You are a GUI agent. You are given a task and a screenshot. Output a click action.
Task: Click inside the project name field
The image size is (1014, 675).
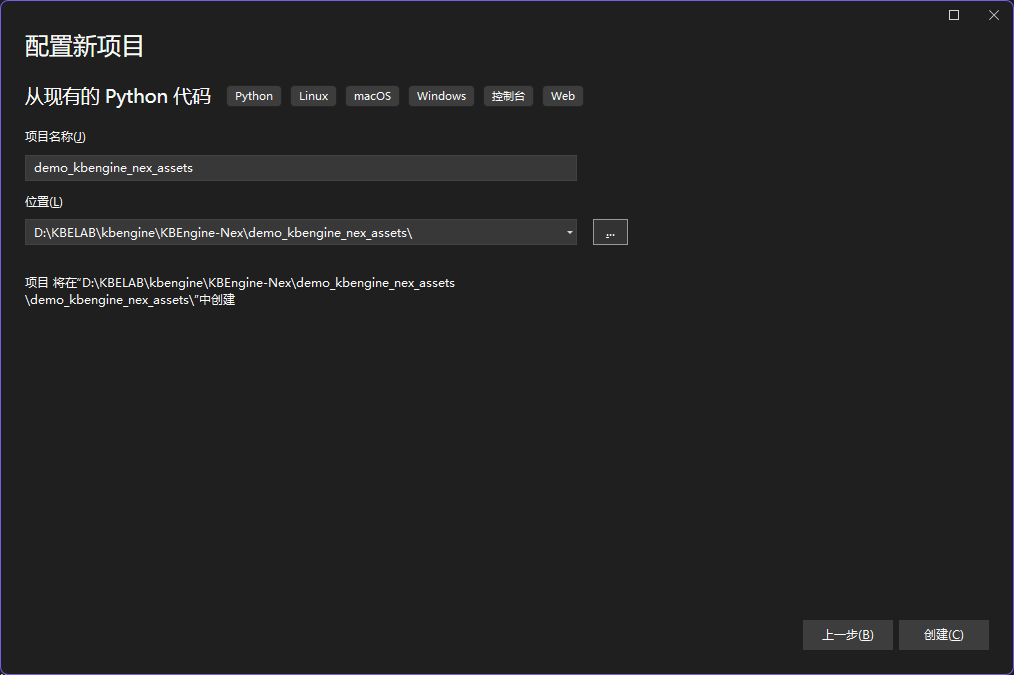point(300,168)
